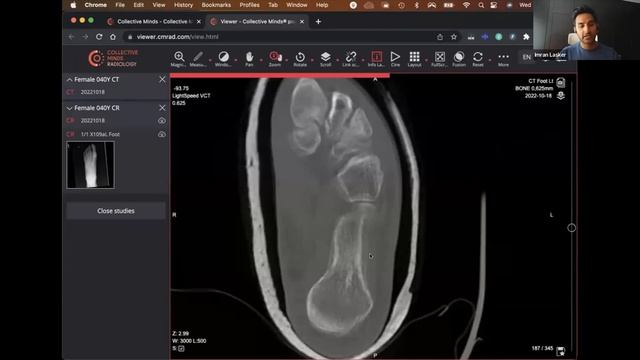Go to the browser home page

[x=113, y=37]
